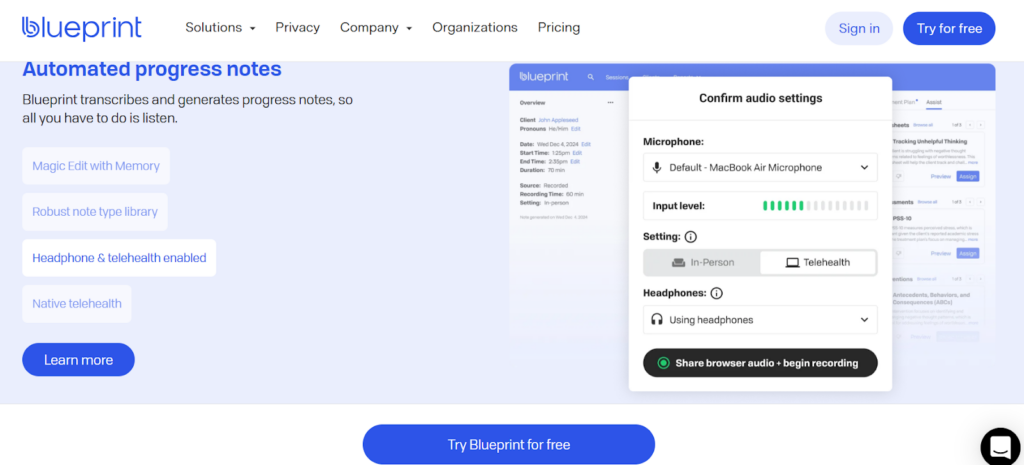
Task: Click the Input level meter bar
Action: [x=816, y=206]
